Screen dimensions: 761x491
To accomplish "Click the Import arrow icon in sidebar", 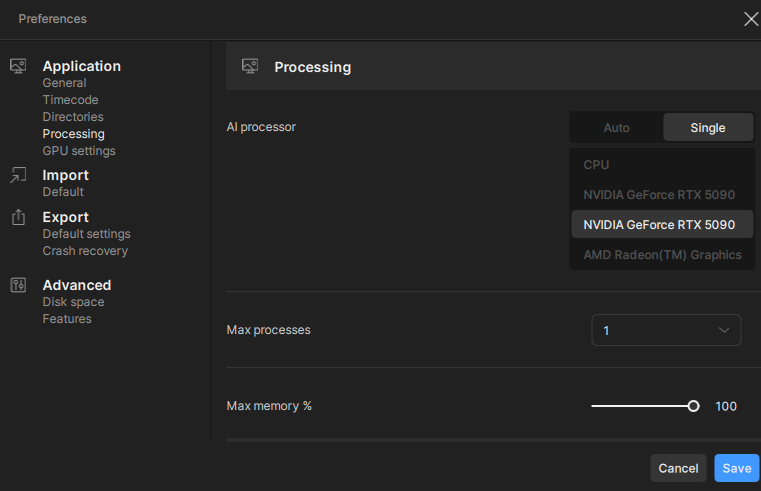I will click(18, 175).
